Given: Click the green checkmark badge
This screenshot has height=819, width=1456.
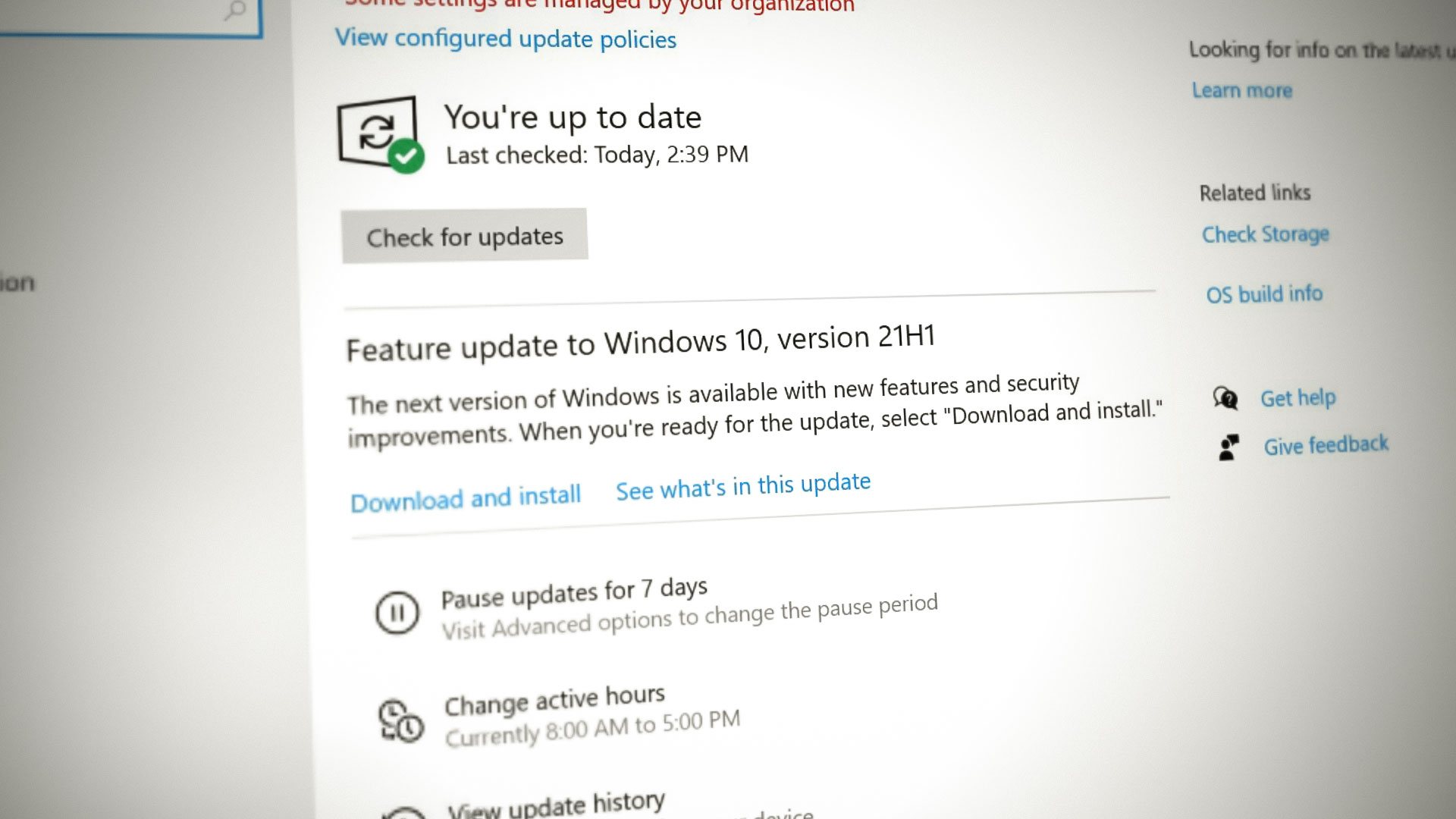Looking at the screenshot, I should pos(406,156).
